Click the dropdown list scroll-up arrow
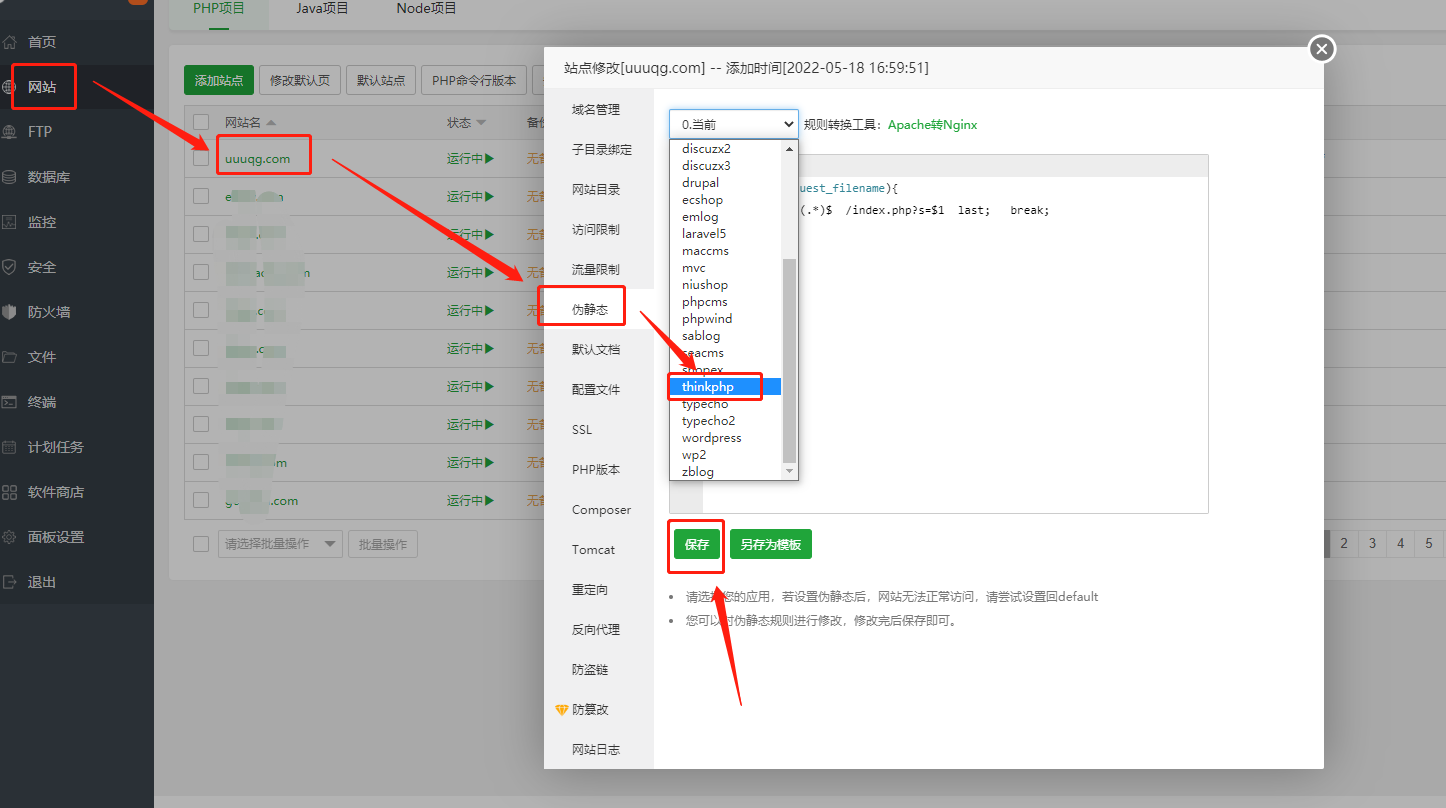 click(789, 148)
